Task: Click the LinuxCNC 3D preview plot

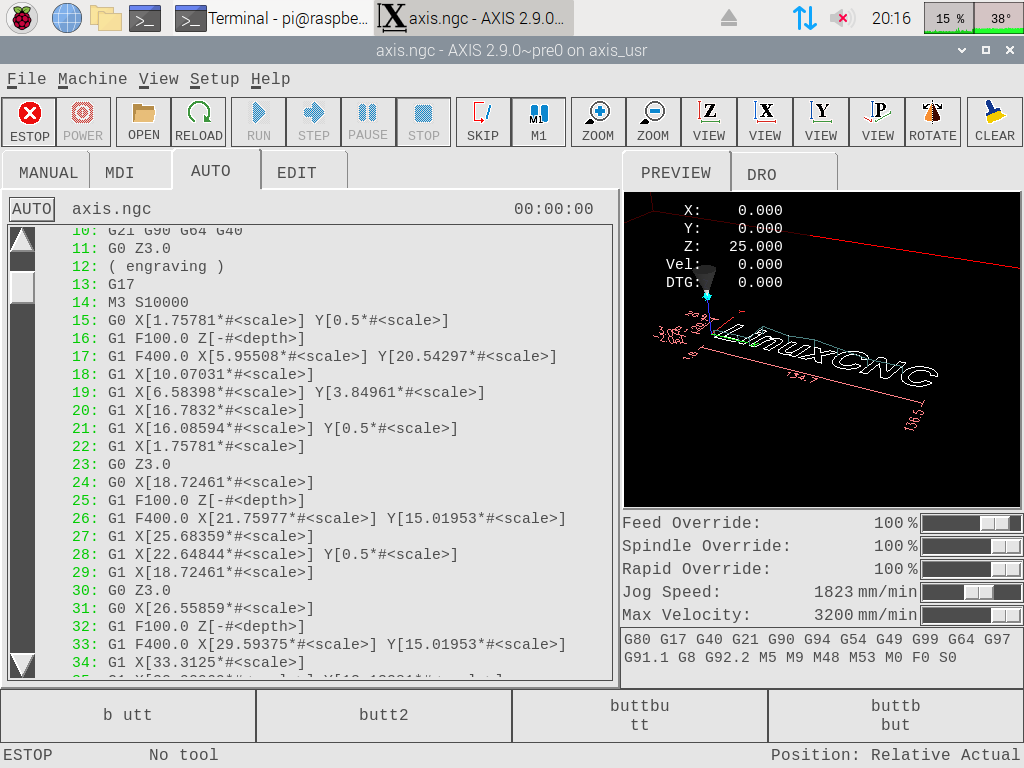Action: point(822,349)
